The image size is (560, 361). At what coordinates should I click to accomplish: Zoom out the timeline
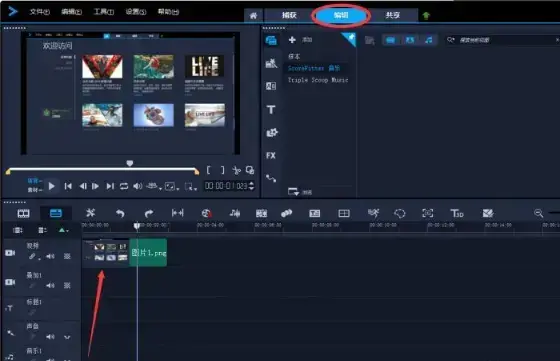(x=538, y=213)
